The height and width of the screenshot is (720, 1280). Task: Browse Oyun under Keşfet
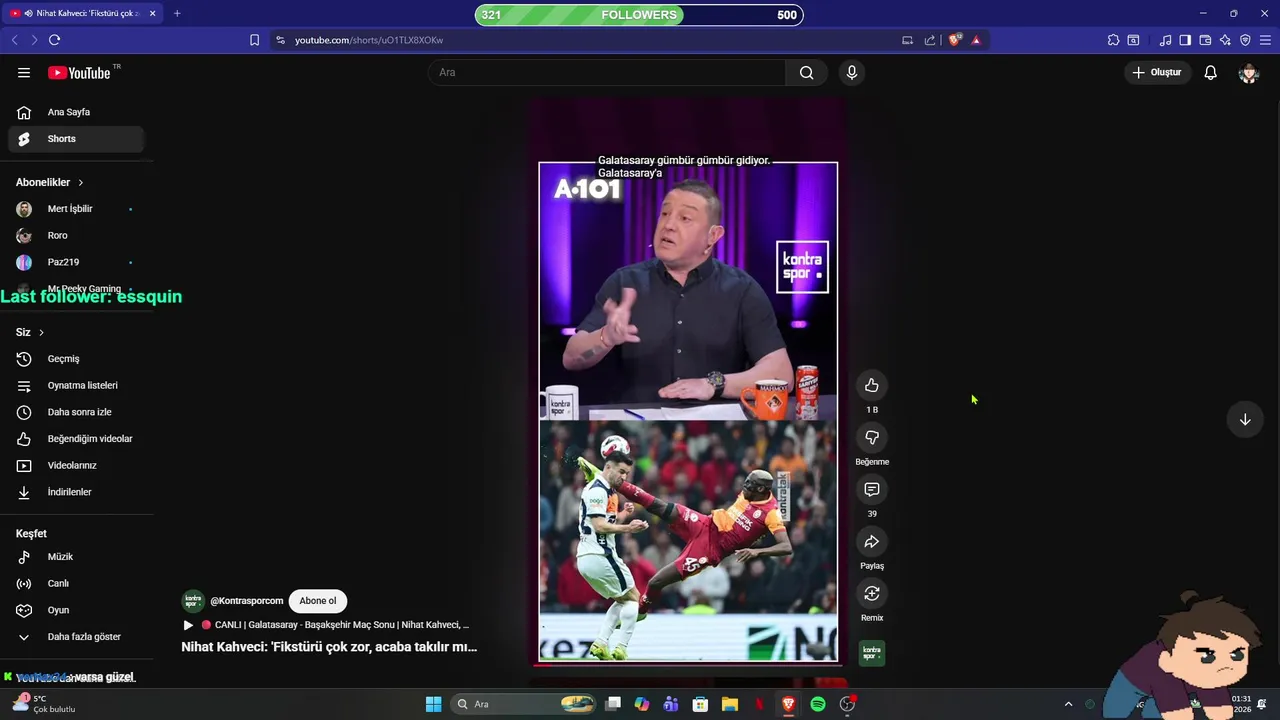[76, 610]
